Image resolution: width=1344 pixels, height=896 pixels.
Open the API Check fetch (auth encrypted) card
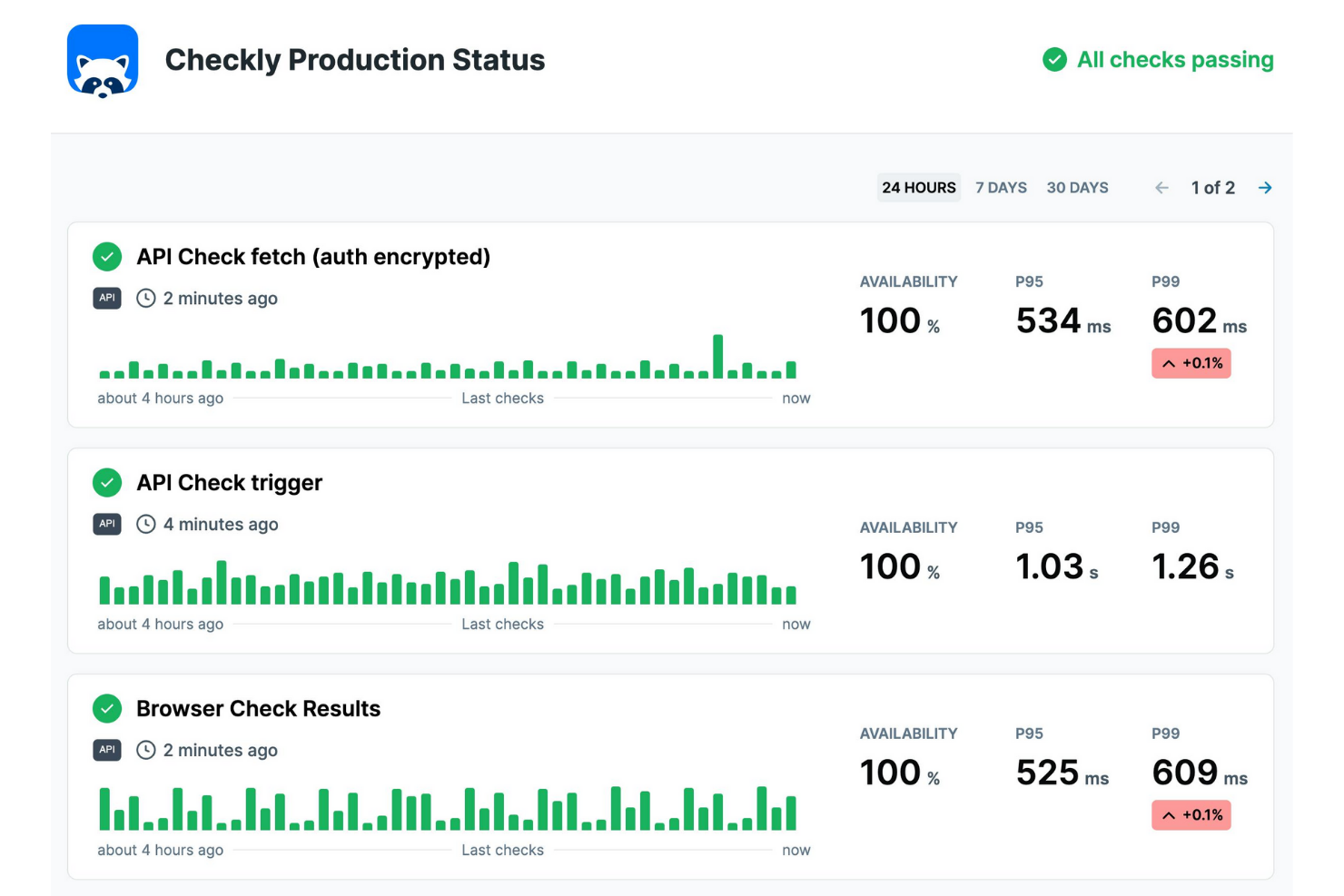click(312, 257)
